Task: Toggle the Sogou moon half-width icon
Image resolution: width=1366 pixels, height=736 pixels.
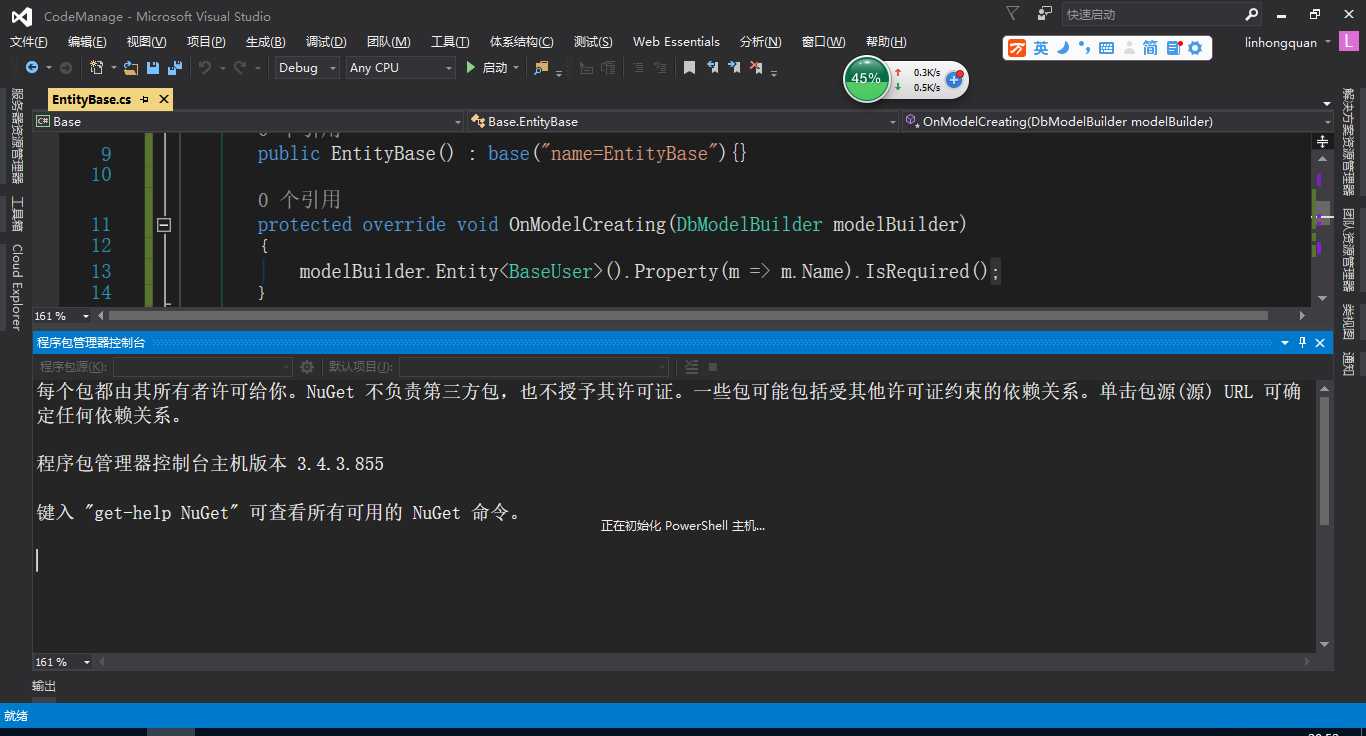Action: [x=1064, y=48]
